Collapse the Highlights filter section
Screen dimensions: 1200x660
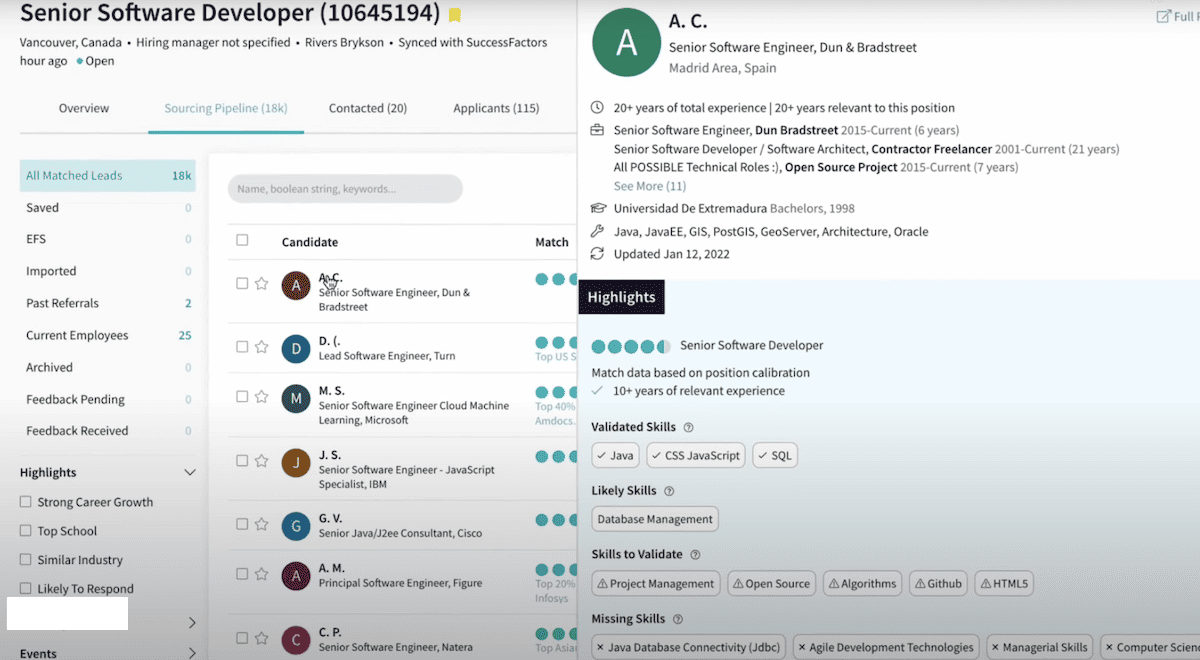click(189, 472)
